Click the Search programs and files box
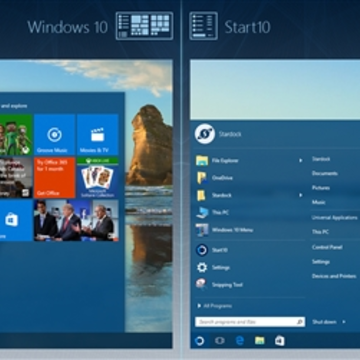This screenshot has height=360, width=360. click(x=250, y=322)
